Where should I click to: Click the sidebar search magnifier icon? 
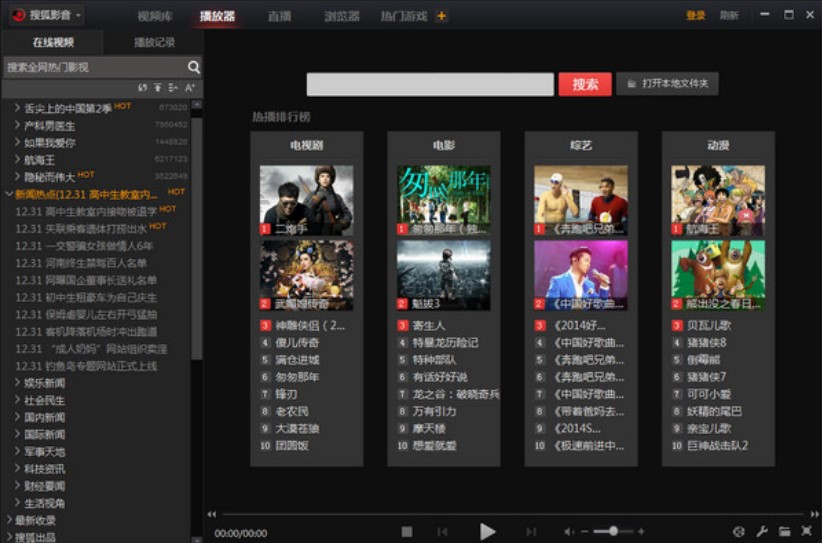(194, 67)
